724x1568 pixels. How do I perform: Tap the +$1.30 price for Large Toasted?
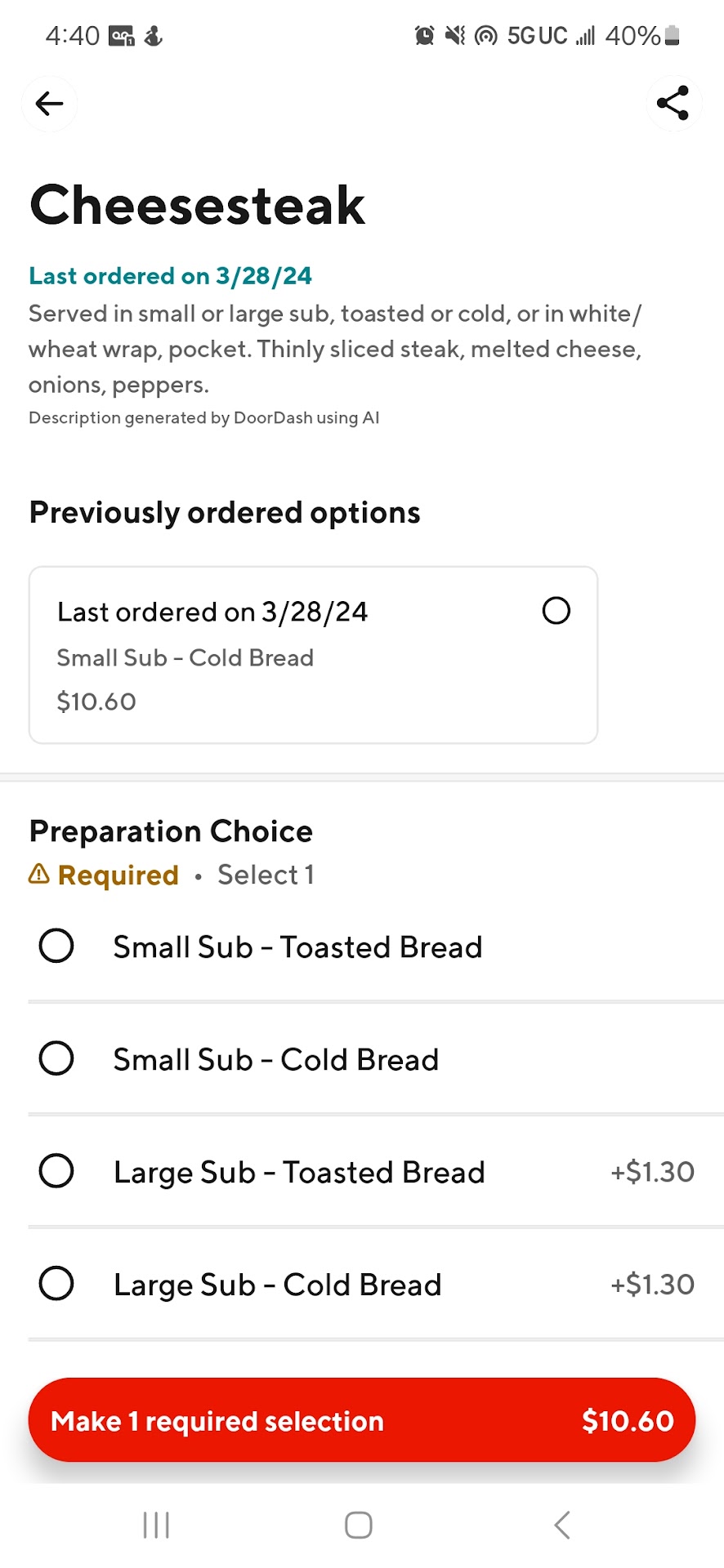click(x=652, y=1172)
